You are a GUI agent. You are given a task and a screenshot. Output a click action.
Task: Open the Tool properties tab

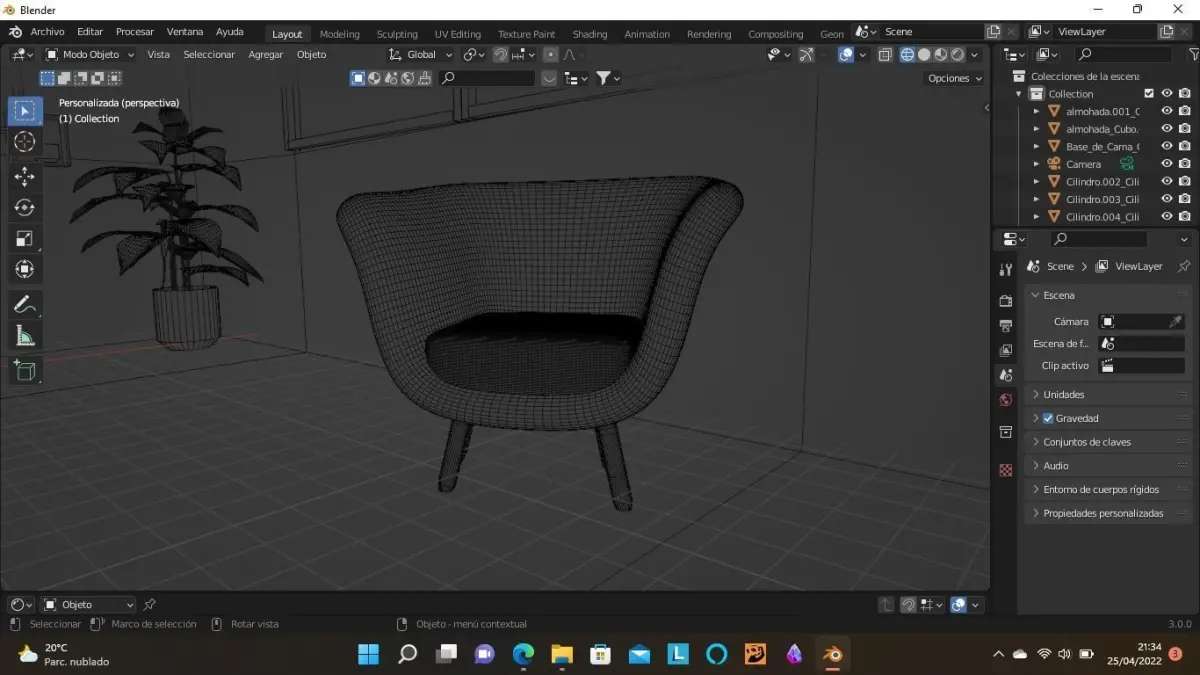pyautogui.click(x=1006, y=270)
